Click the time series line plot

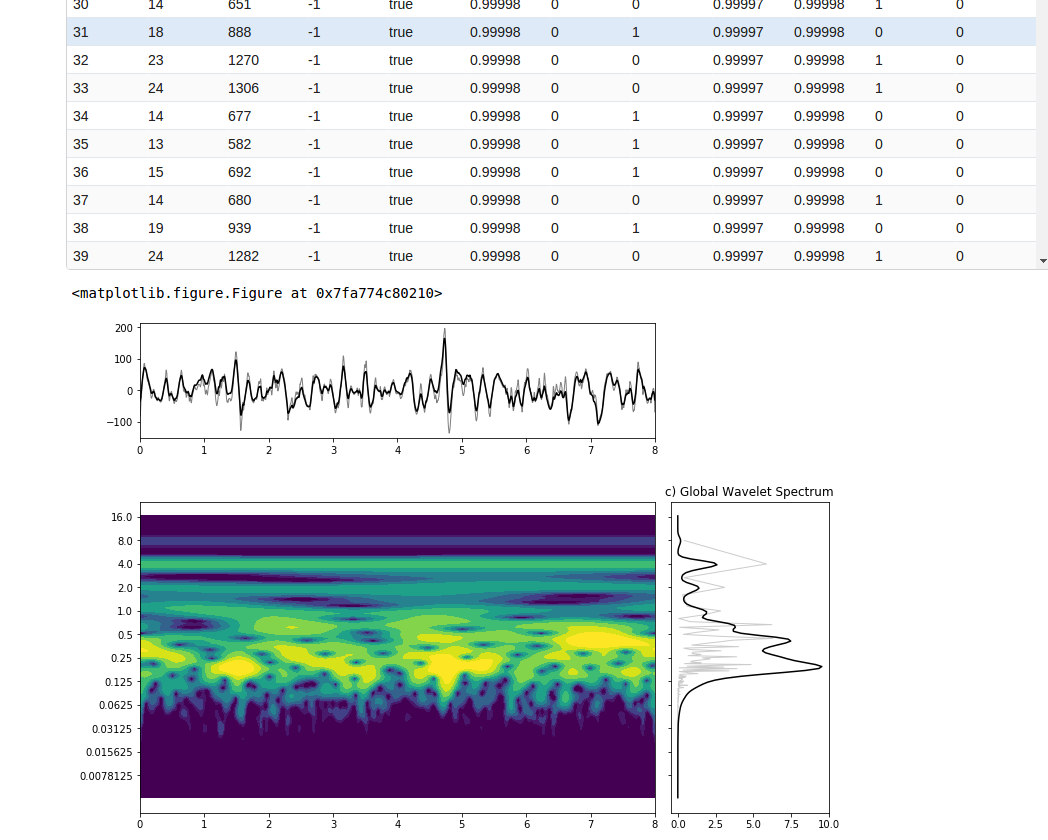coord(397,381)
